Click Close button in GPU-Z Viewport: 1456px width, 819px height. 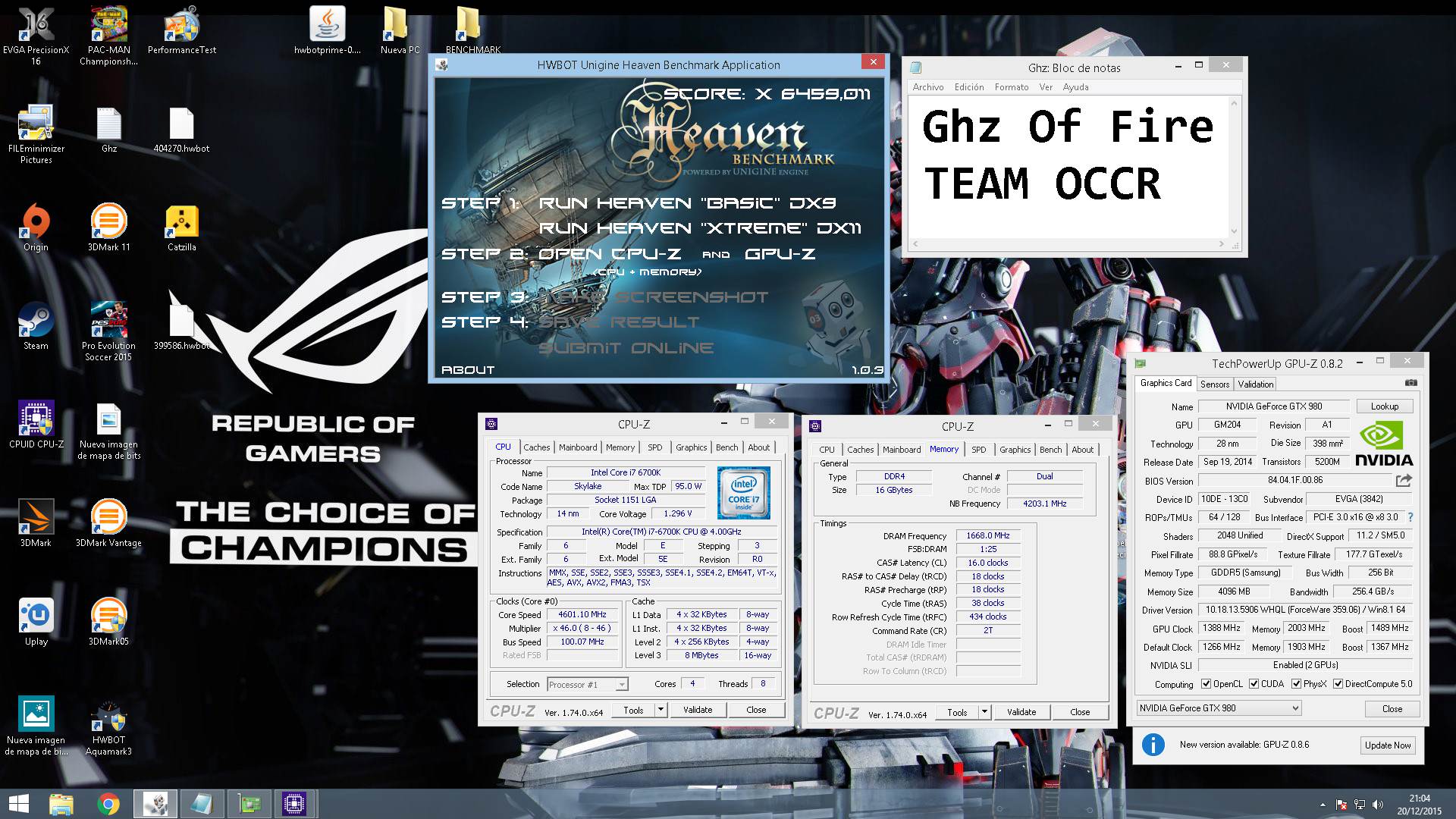point(1392,708)
